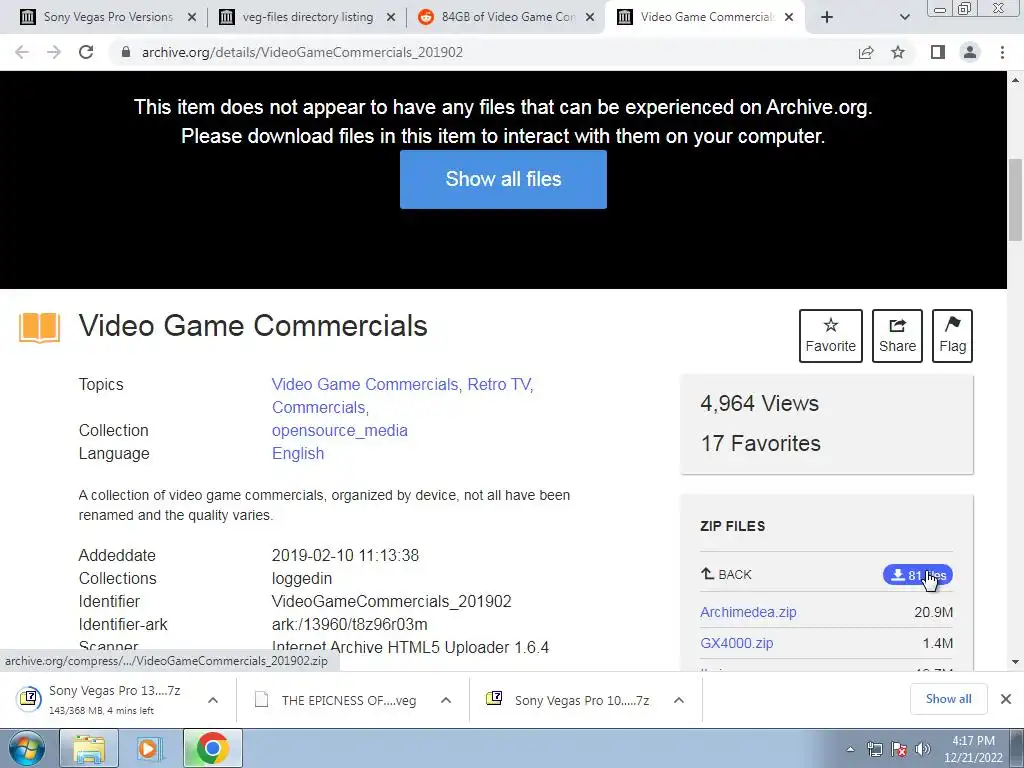Open the opensource_media collection link

tap(340, 430)
